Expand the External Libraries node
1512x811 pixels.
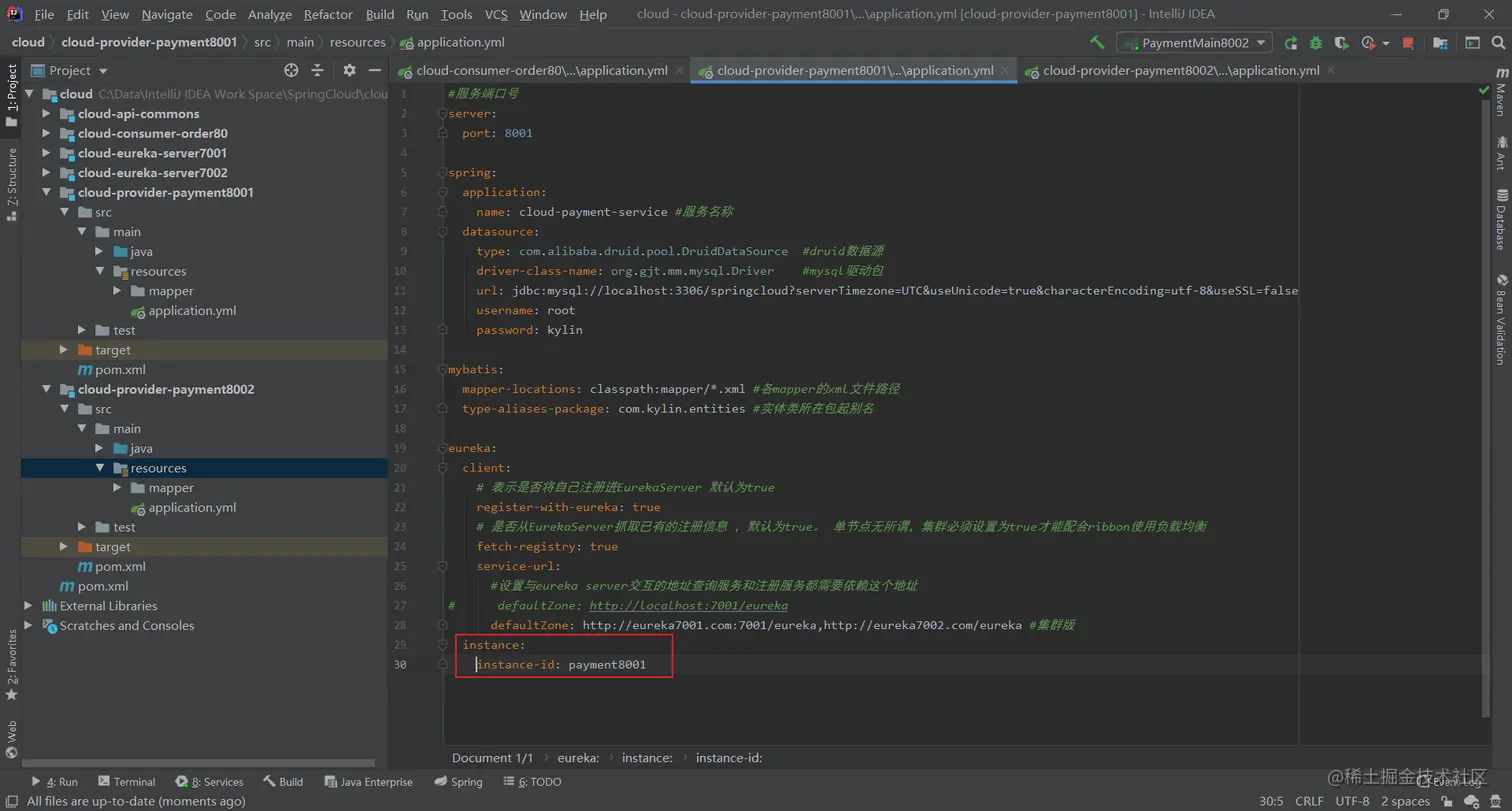click(28, 606)
